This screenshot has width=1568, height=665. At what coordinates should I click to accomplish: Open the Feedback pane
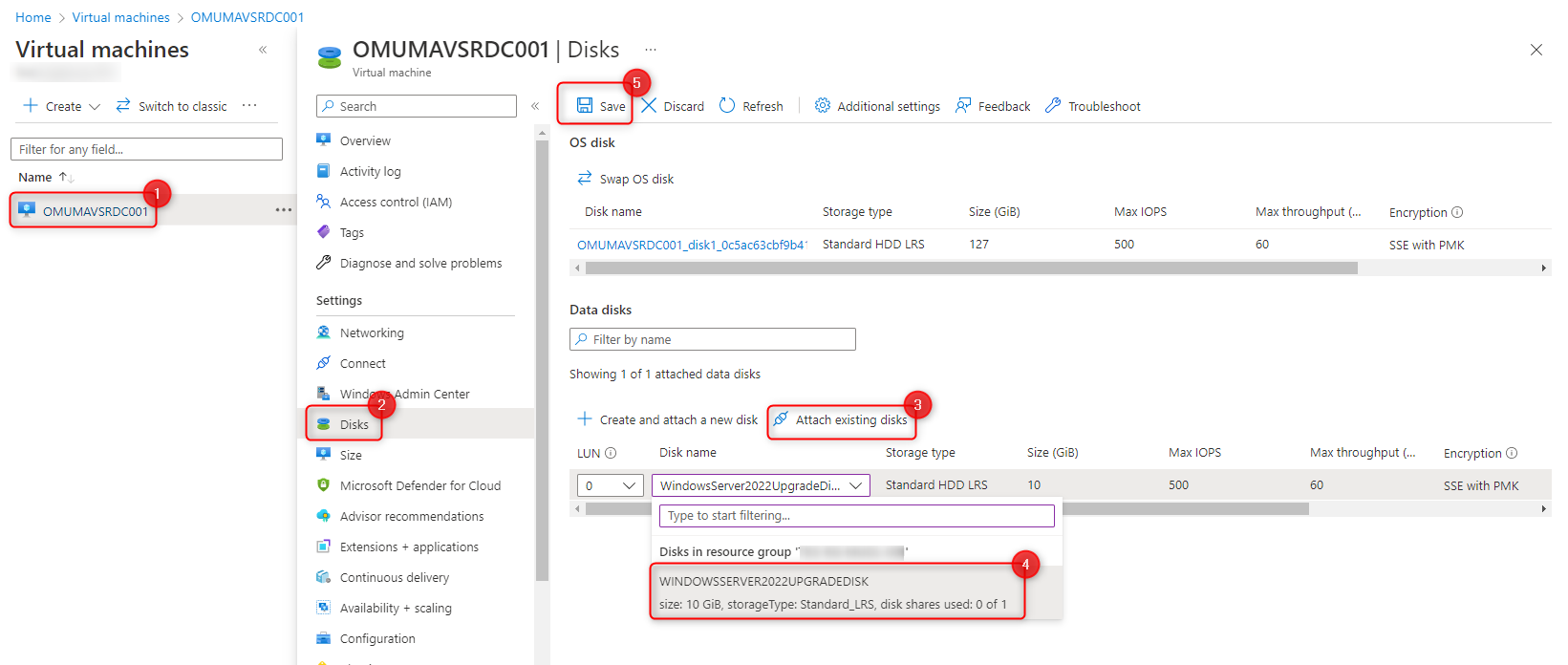[x=993, y=106]
